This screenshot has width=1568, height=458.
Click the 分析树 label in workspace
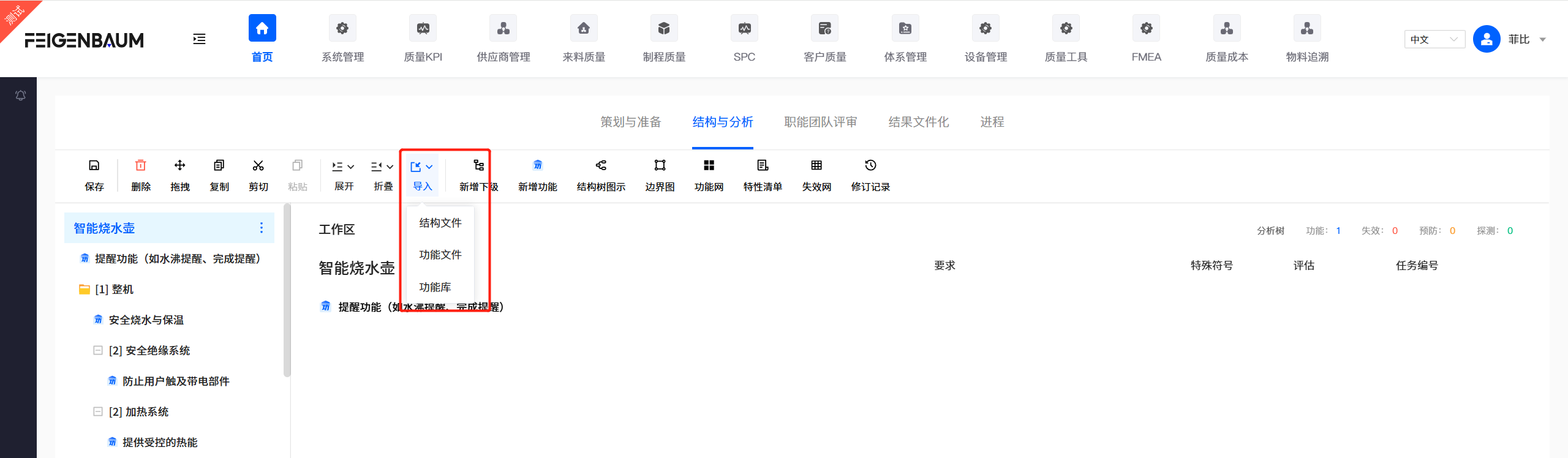[1270, 231]
